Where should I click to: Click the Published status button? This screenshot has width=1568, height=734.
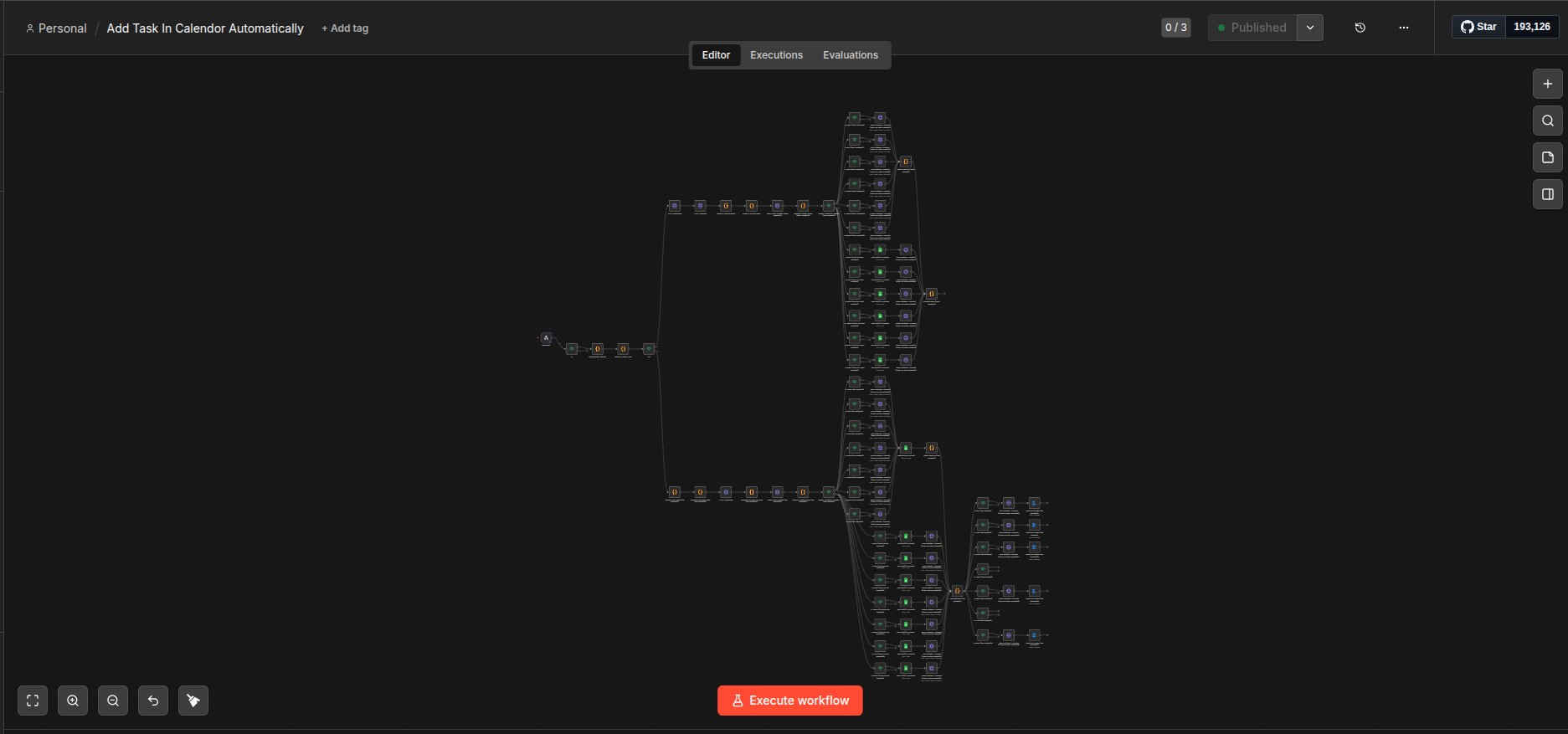(1252, 28)
